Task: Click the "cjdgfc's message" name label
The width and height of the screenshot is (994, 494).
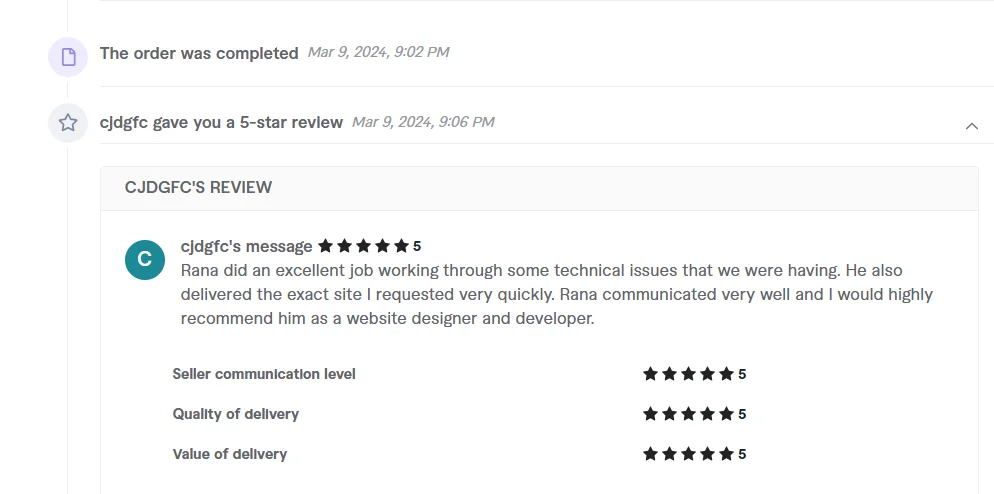Action: [x=247, y=246]
